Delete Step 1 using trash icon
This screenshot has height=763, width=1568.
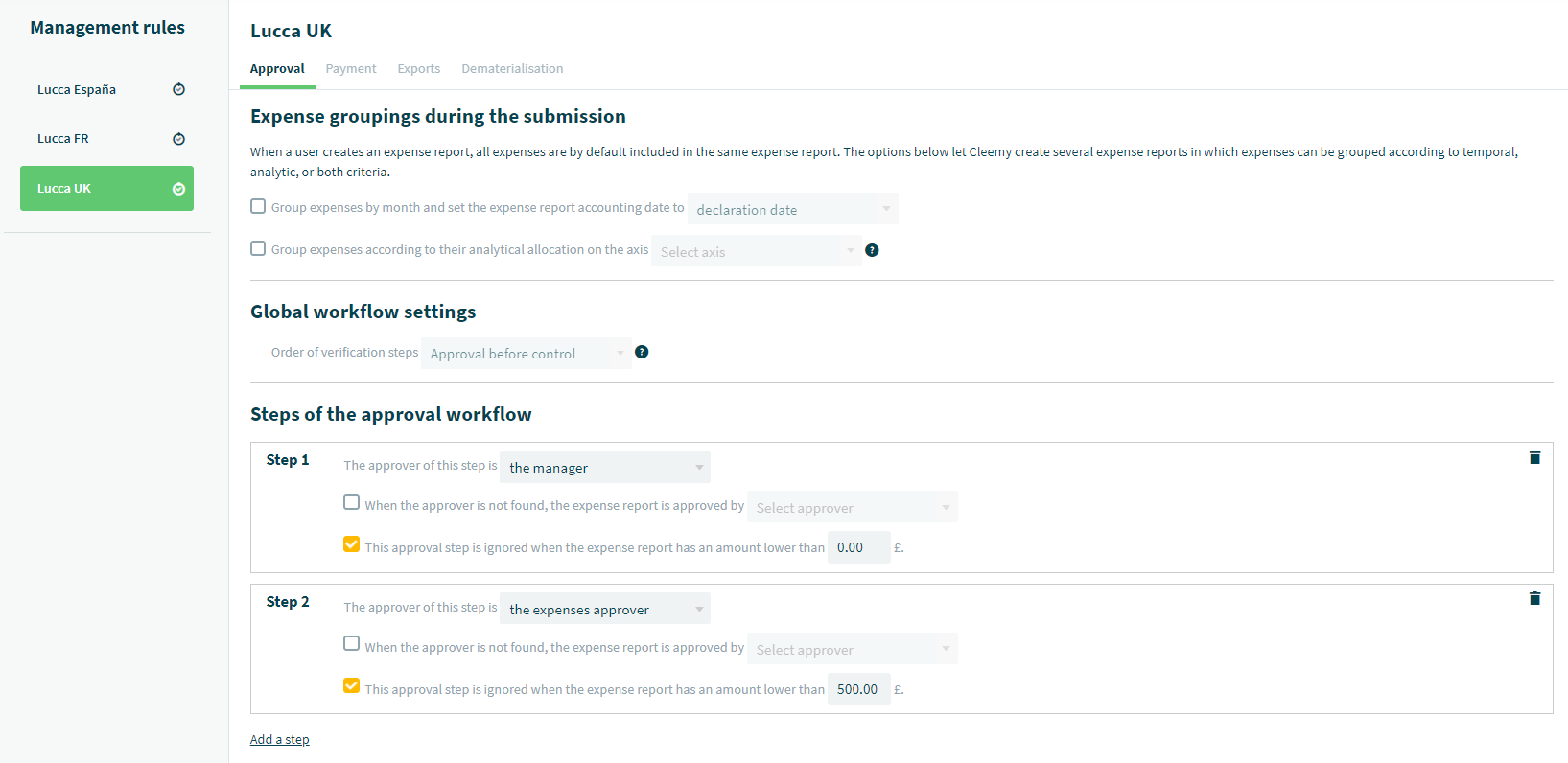[1534, 457]
